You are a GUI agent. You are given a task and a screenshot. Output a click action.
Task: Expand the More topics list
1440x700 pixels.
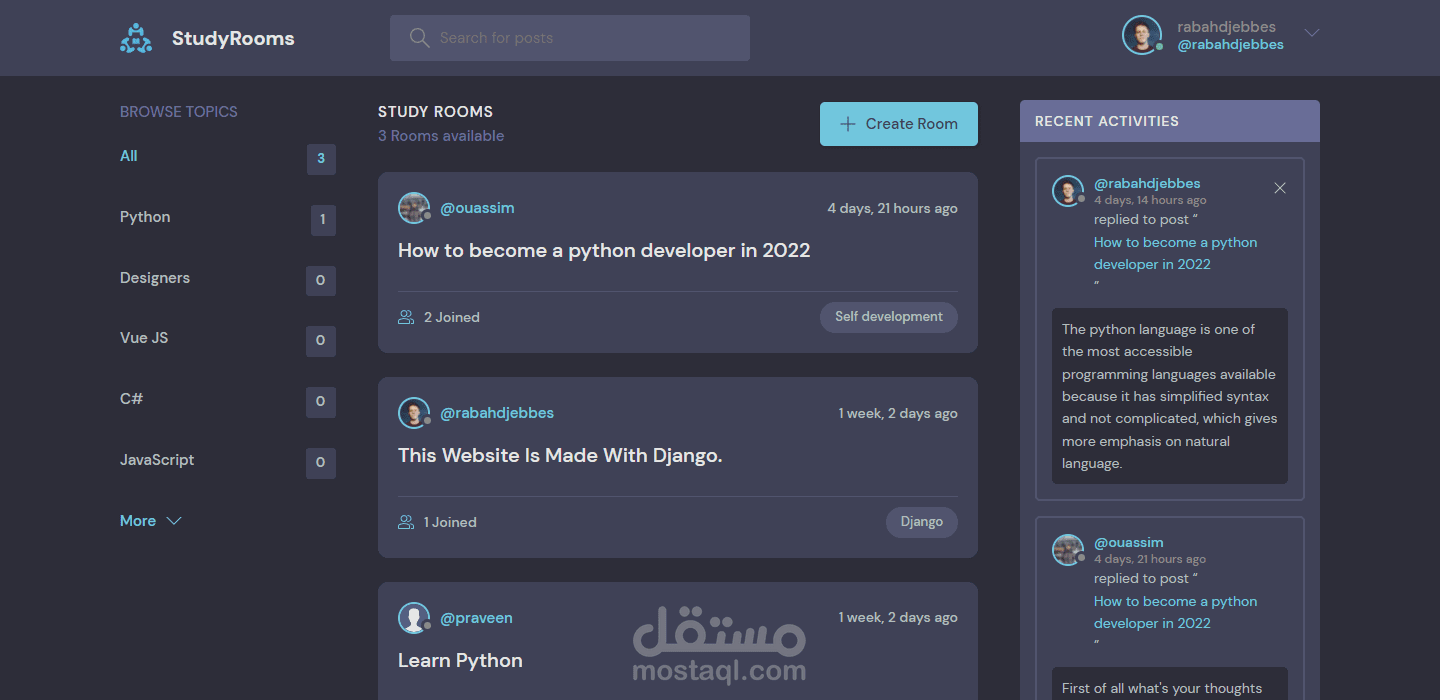150,520
